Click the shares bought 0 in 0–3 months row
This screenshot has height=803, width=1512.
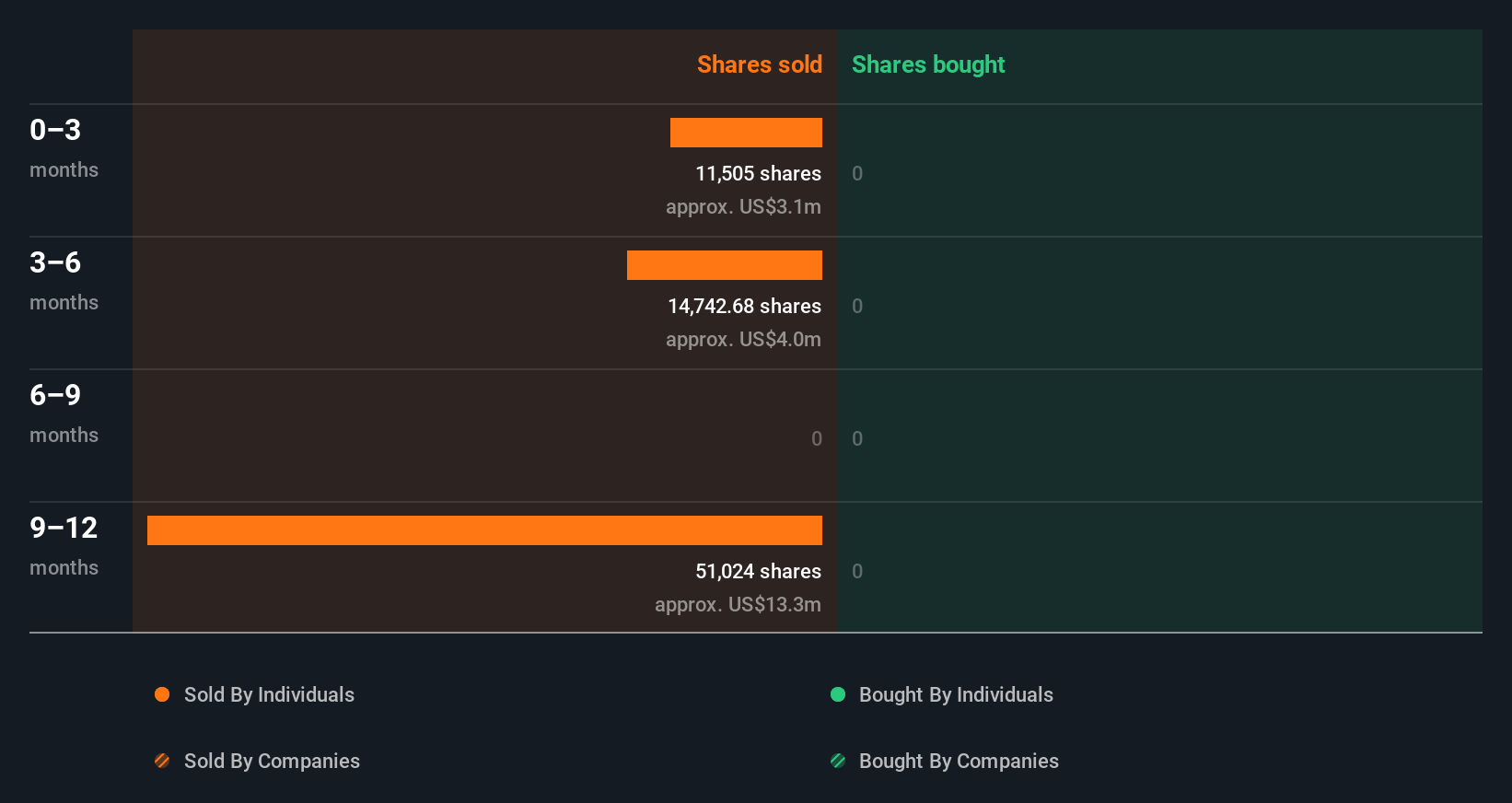pos(857,173)
